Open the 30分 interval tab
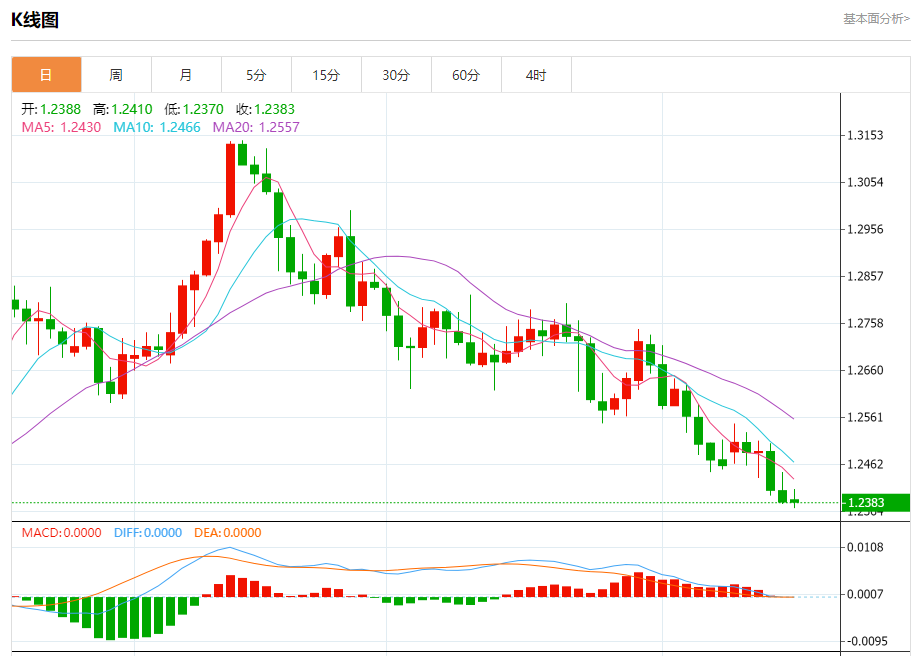This screenshot has height=656, width=920. 396,75
